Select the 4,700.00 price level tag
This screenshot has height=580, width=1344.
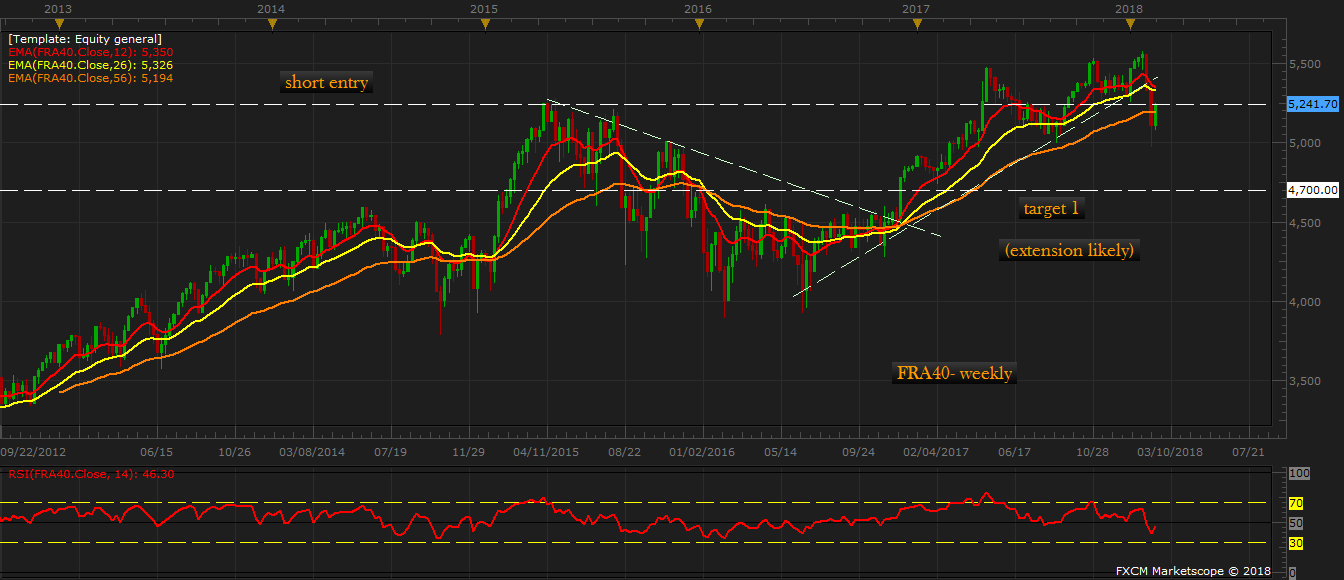click(x=1313, y=190)
